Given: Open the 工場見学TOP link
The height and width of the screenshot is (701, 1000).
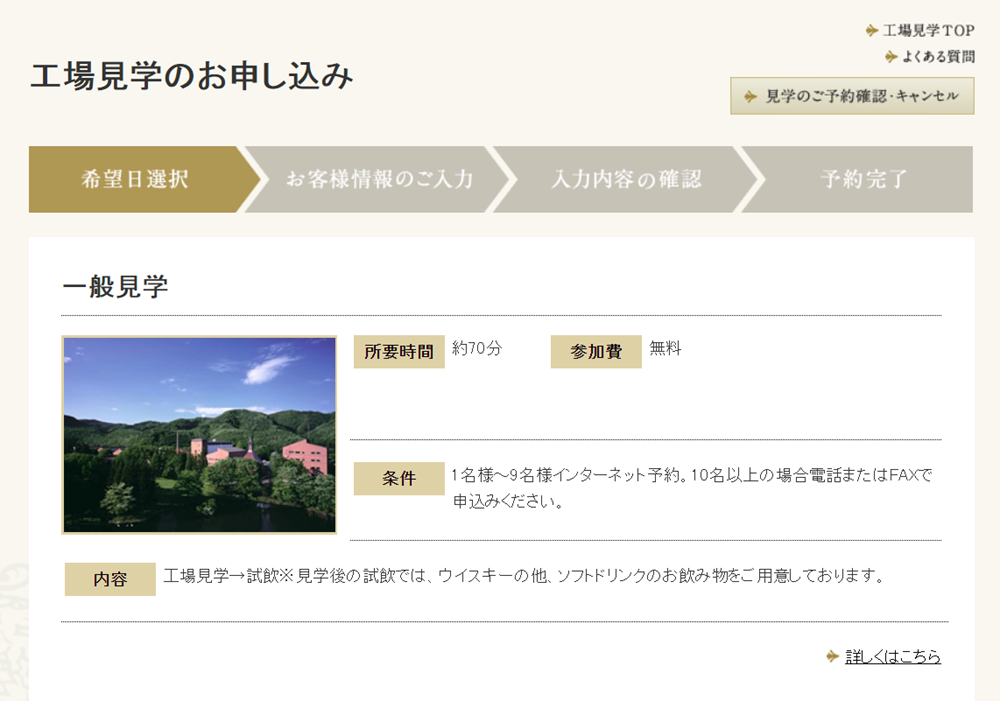Looking at the screenshot, I should click(928, 31).
